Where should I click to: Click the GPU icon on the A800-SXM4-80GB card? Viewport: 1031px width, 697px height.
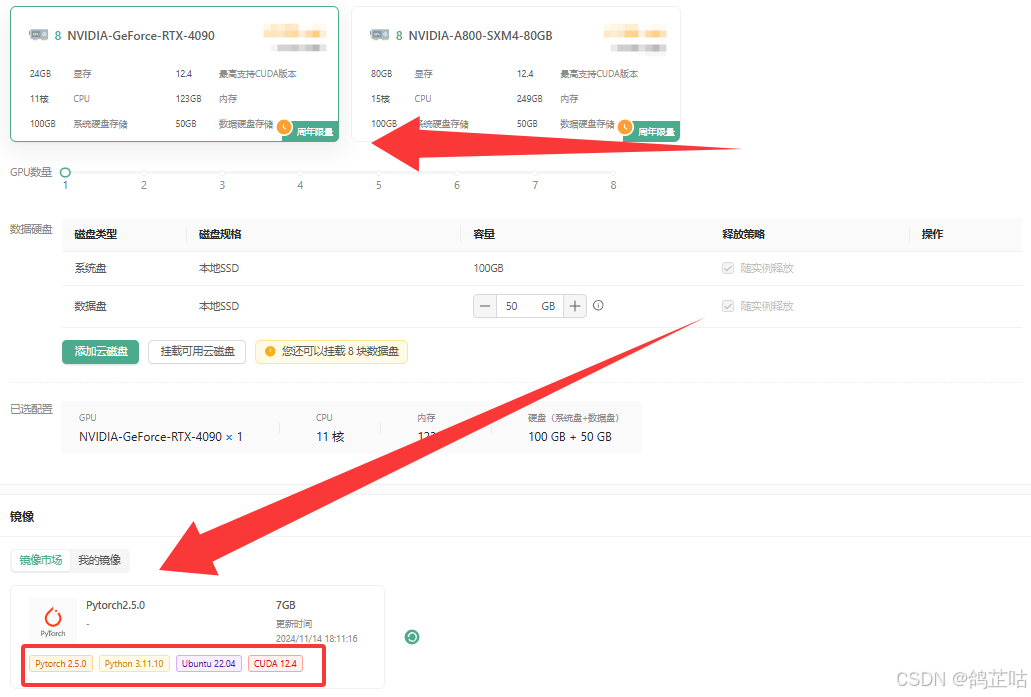[x=380, y=35]
